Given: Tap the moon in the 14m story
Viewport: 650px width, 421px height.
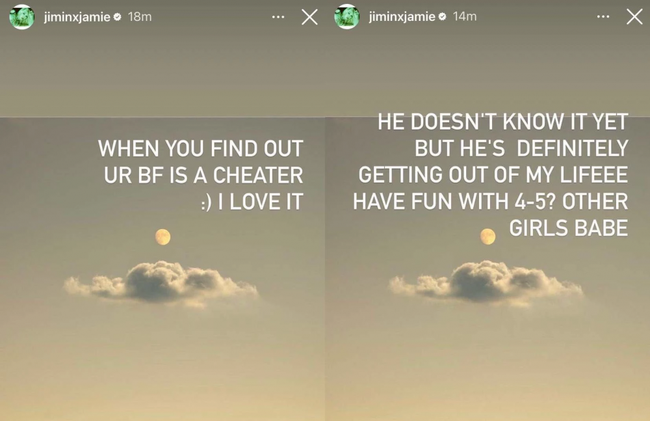Looking at the screenshot, I should coord(488,237).
